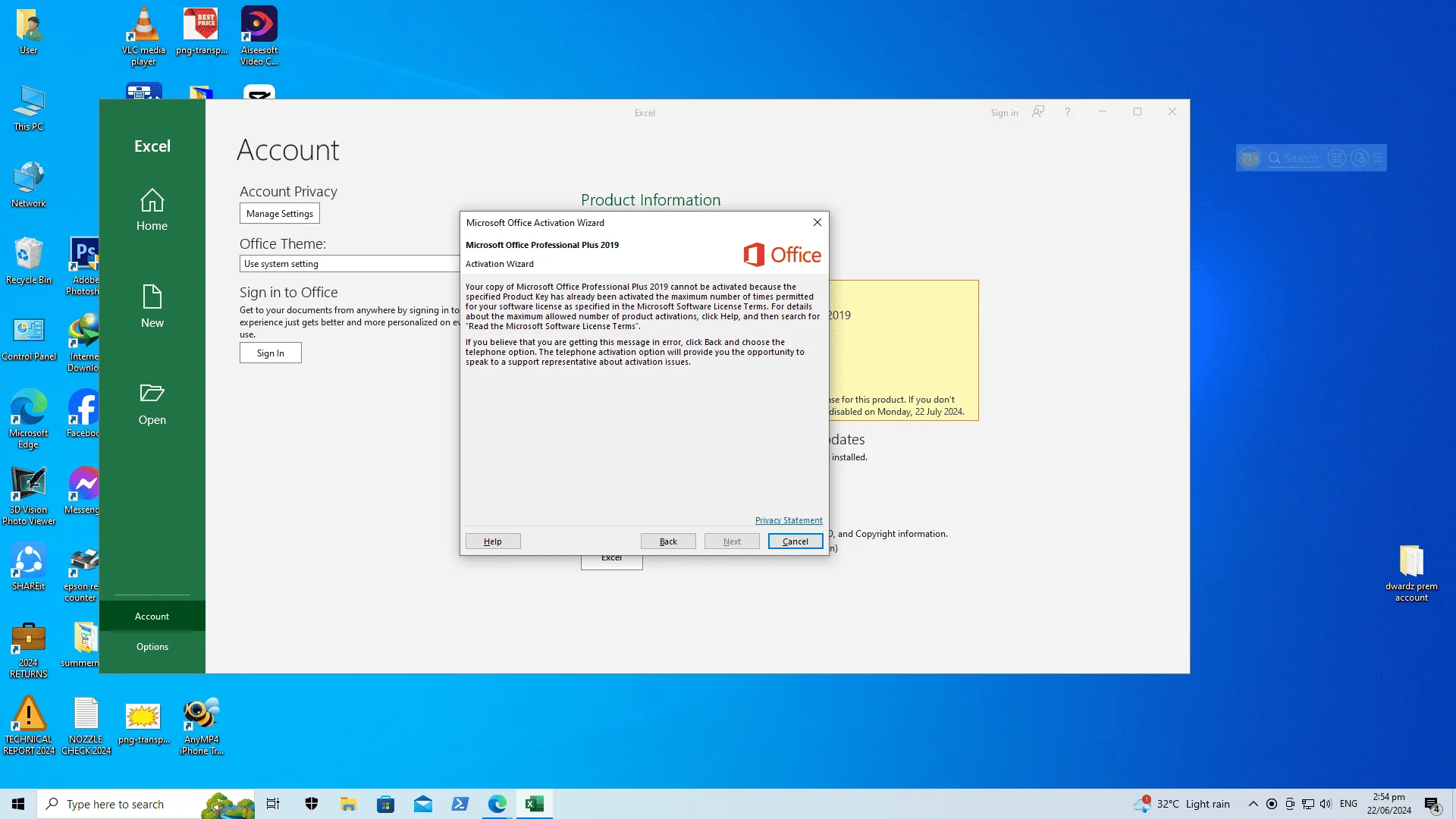Screen dimensions: 1456x819
Task: Open Microsoft Edge from the taskbar
Action: click(497, 804)
